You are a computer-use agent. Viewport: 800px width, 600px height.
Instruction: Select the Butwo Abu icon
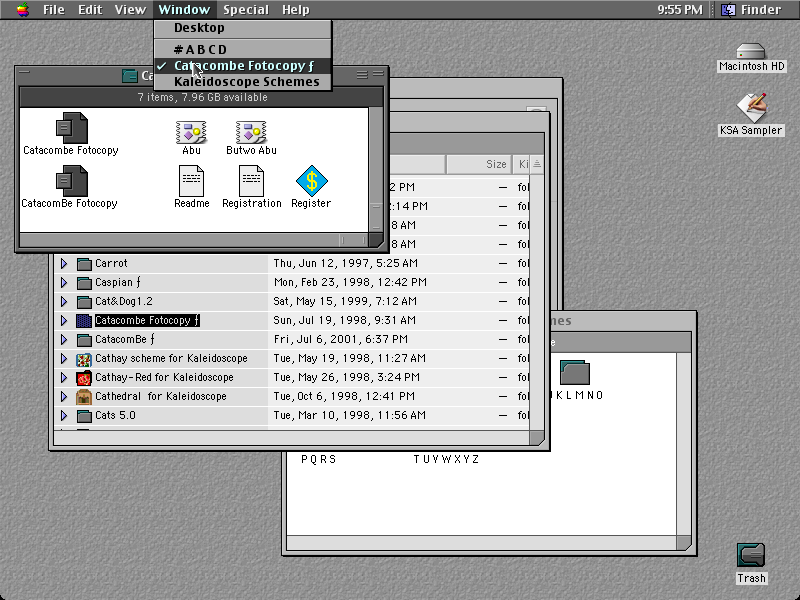[x=251, y=132]
